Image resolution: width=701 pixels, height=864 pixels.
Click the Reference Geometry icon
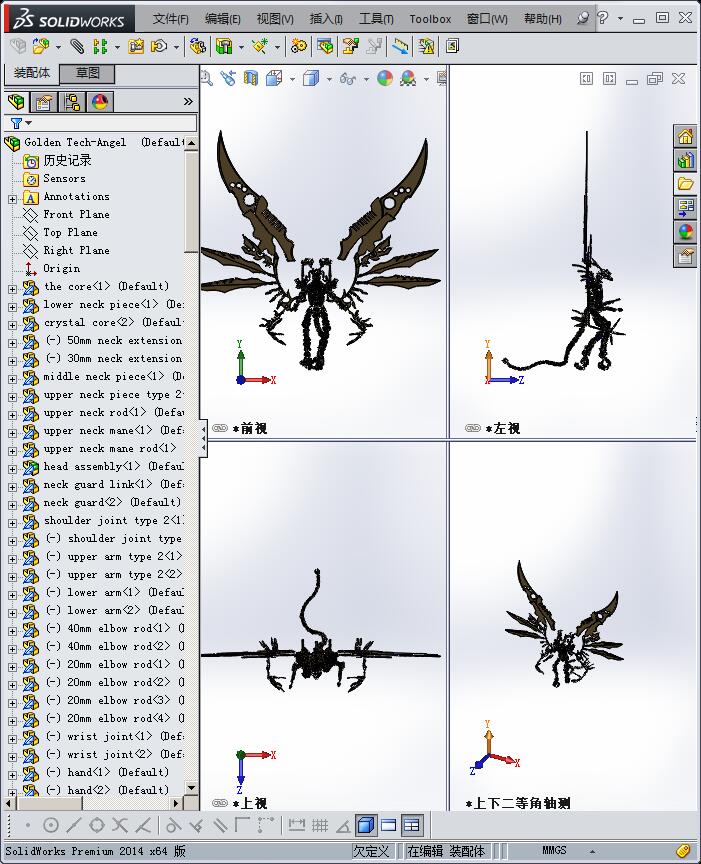pos(260,46)
